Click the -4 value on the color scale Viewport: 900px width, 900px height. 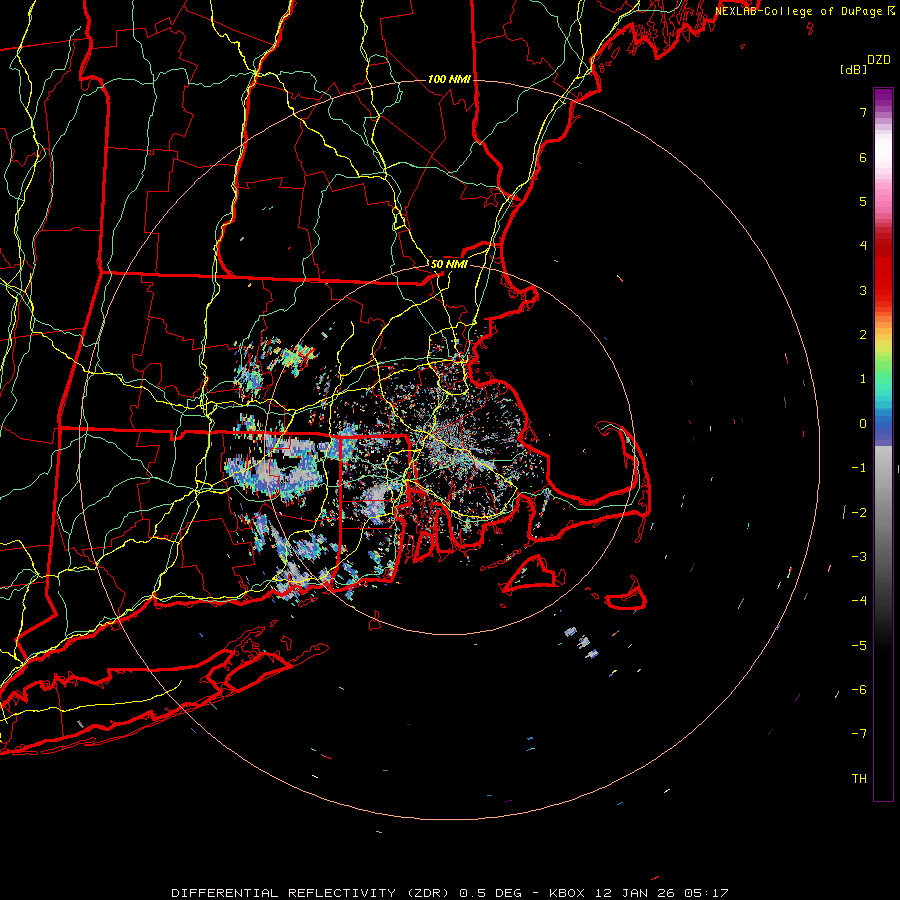click(x=859, y=600)
